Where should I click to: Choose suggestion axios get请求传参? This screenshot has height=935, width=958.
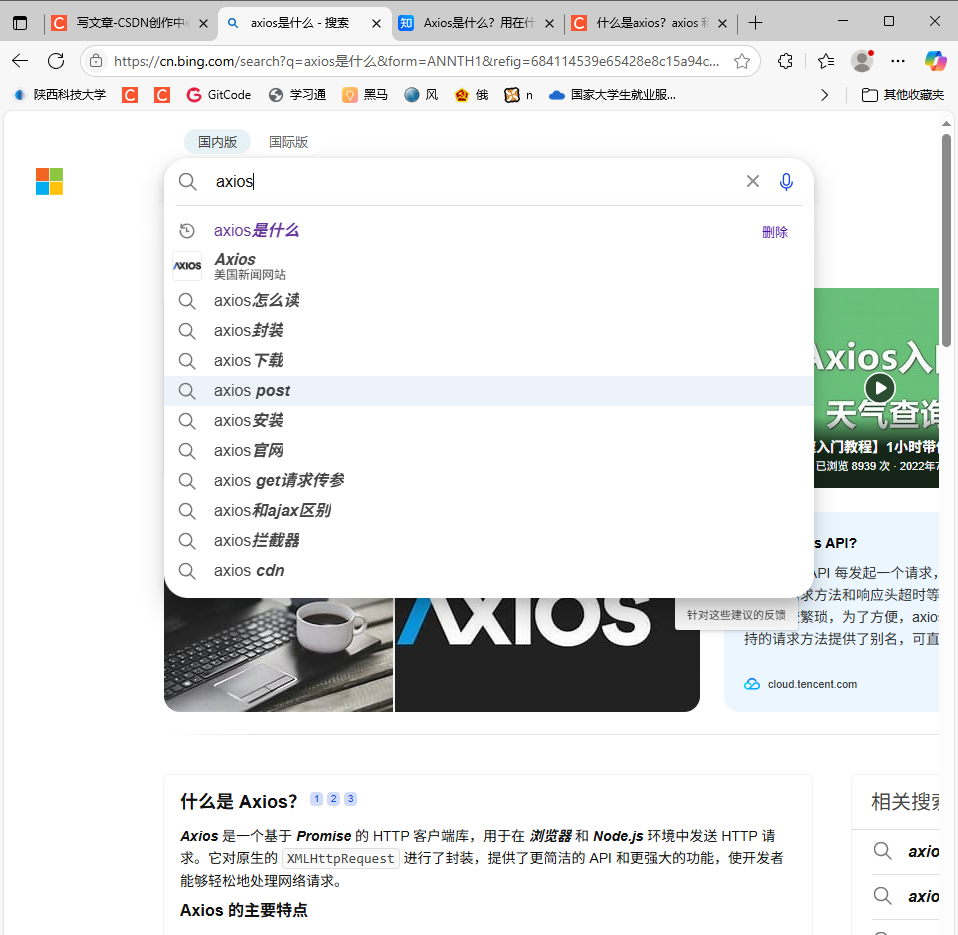[x=489, y=480]
